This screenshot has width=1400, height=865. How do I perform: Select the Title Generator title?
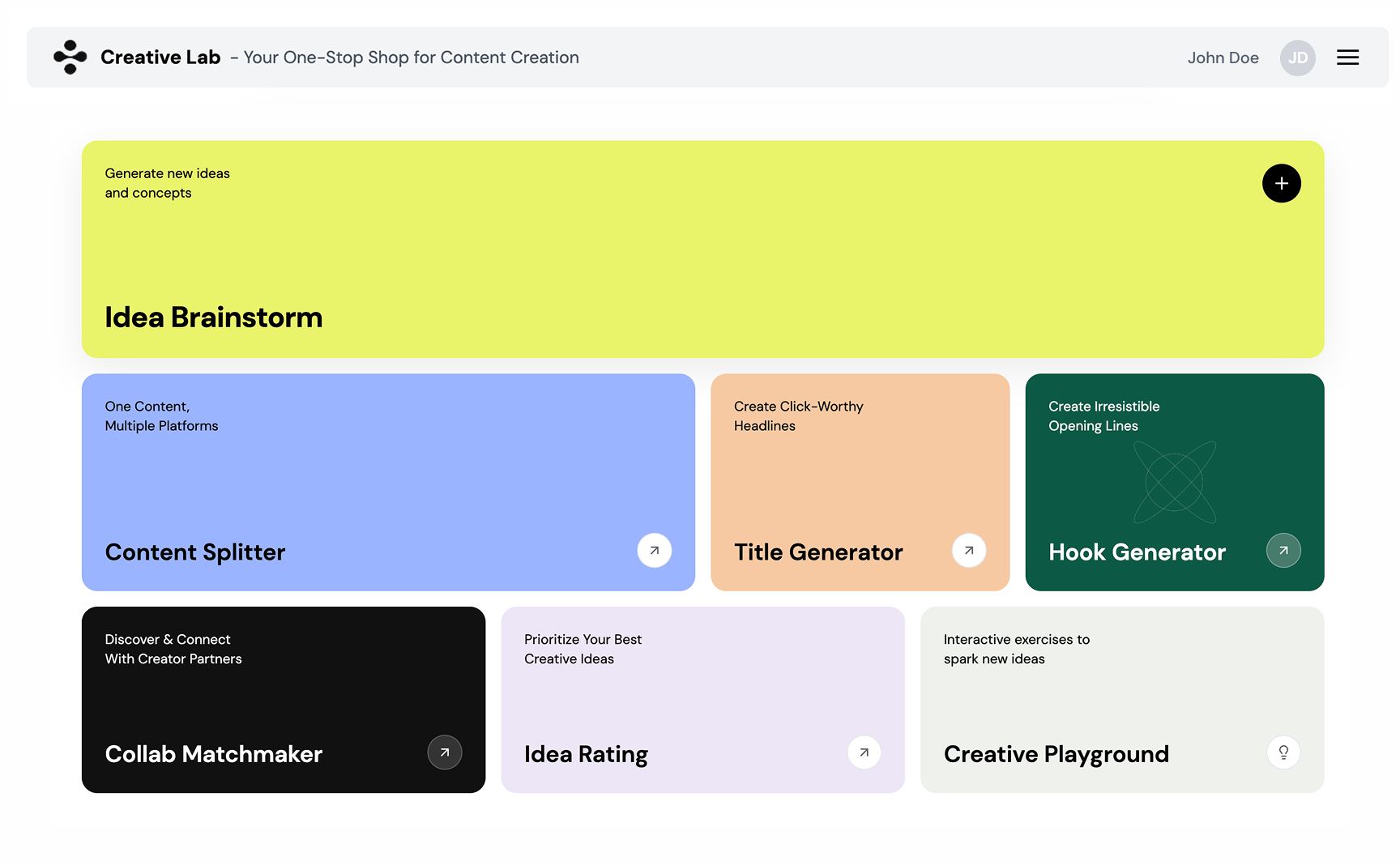point(818,552)
